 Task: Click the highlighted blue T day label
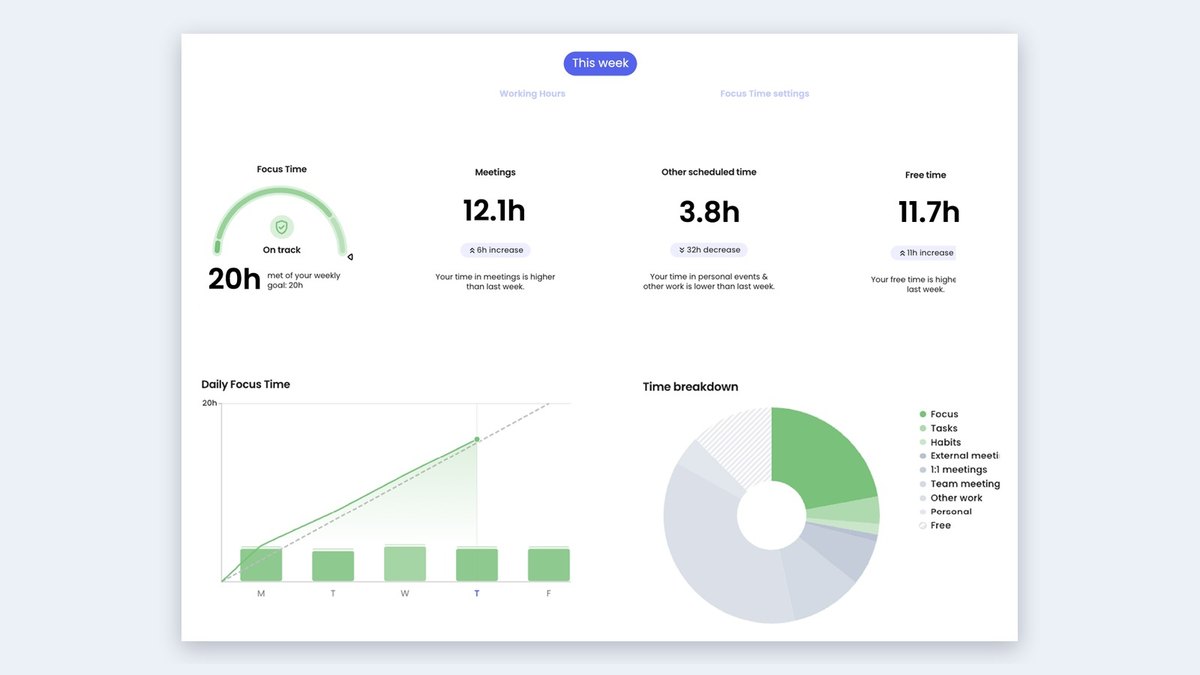point(477,594)
